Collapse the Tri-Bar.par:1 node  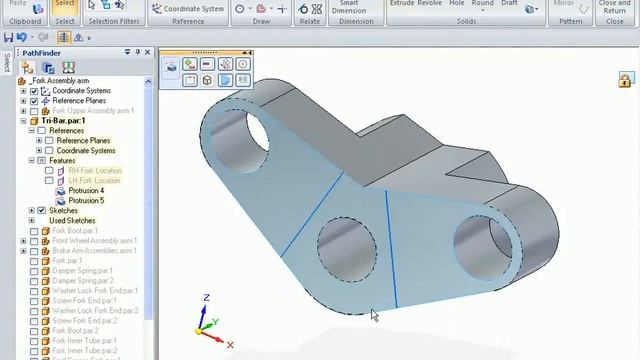pos(23,121)
